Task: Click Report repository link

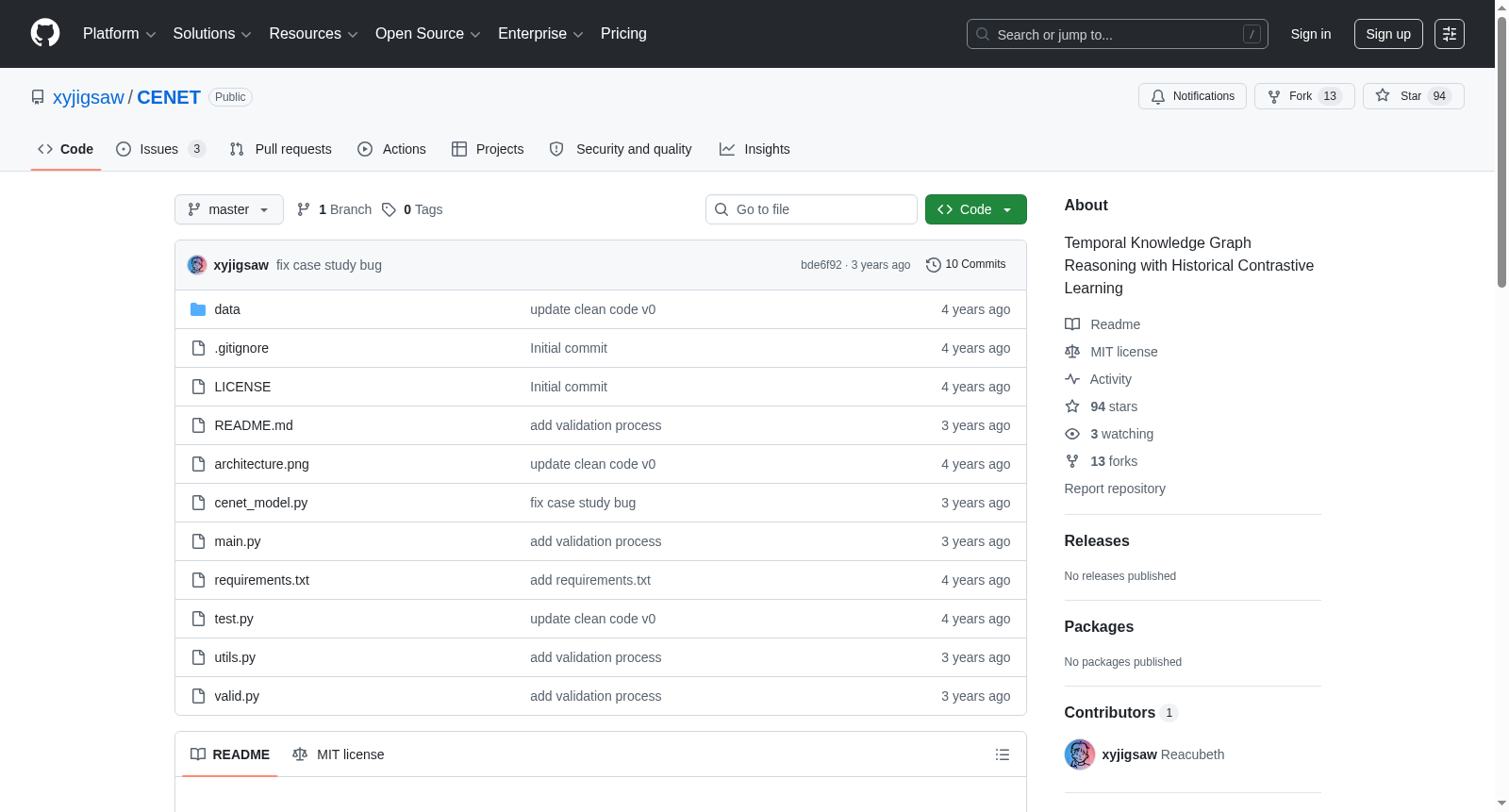Action: pos(1115,489)
